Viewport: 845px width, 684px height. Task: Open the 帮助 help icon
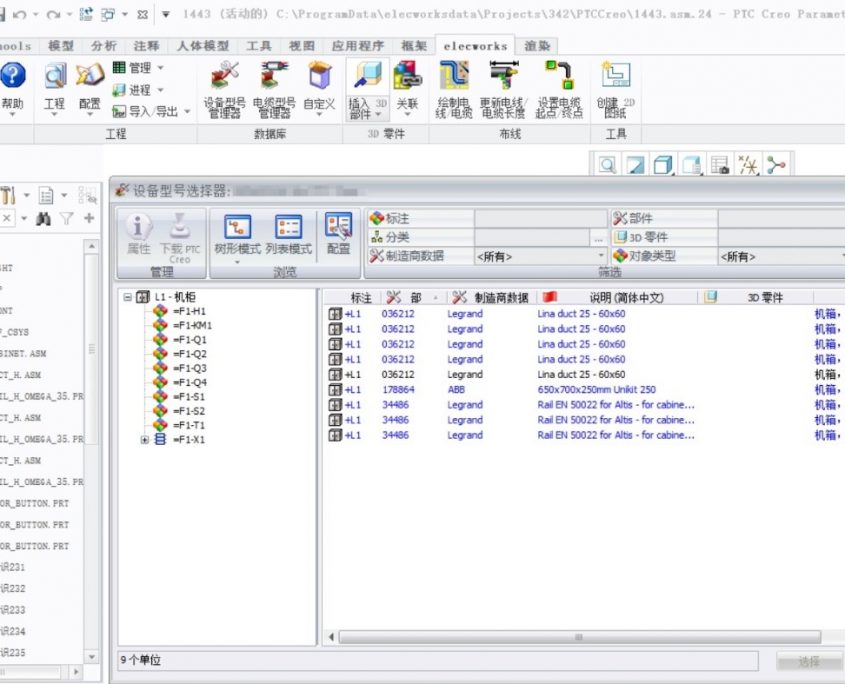pos(13,75)
